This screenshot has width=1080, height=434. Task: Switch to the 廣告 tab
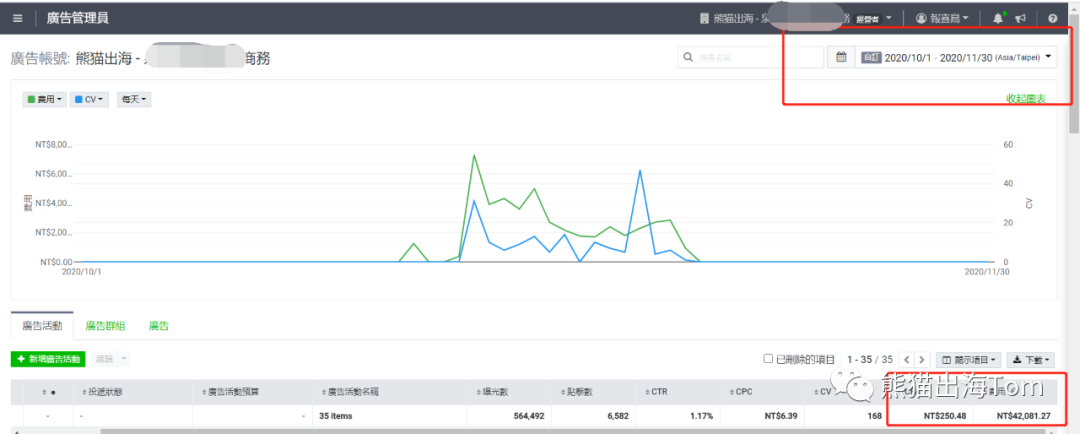click(159, 326)
